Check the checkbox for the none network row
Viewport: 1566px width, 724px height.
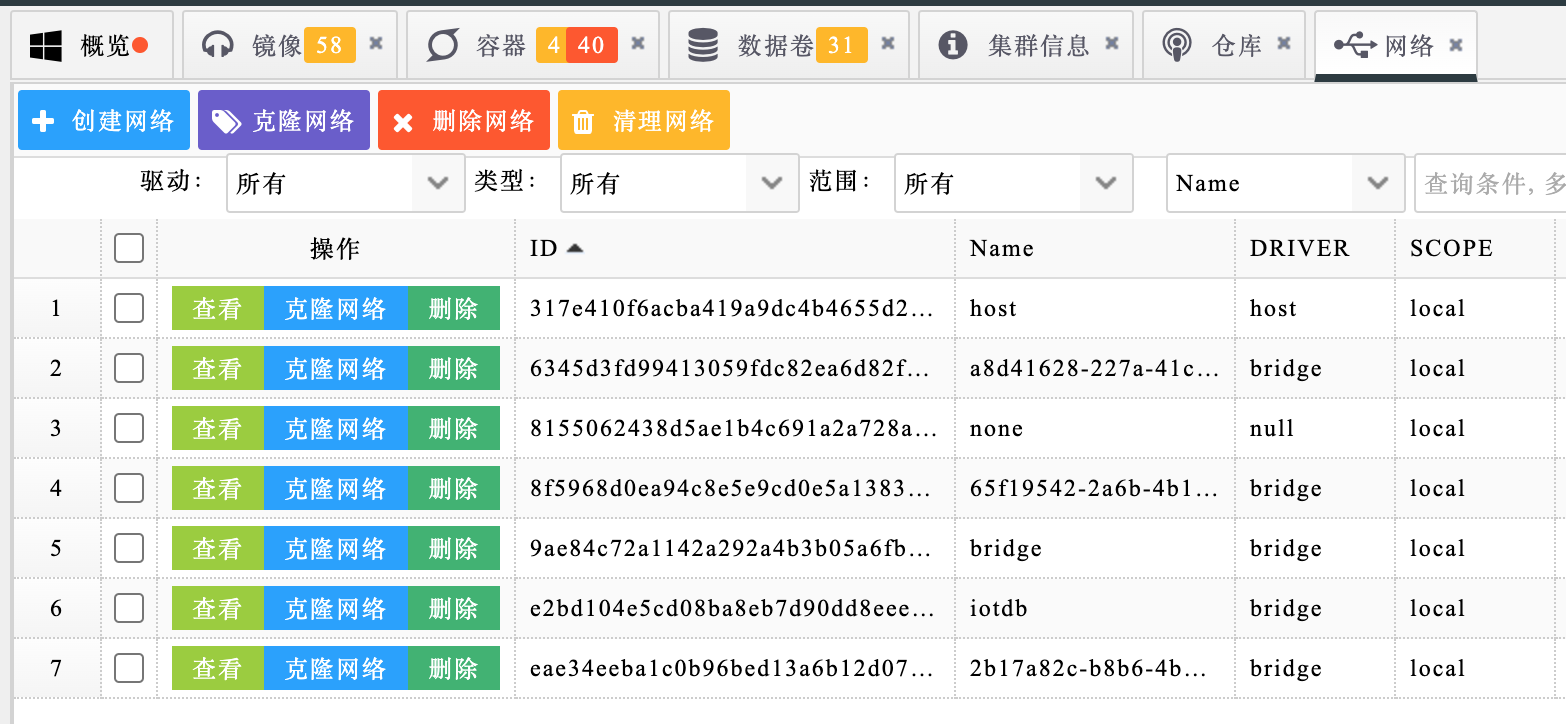click(129, 428)
